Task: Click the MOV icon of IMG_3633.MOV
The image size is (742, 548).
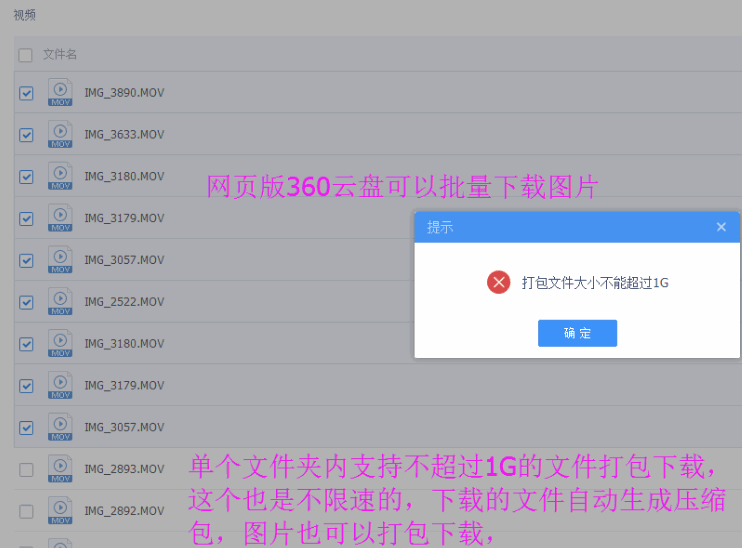Action: (60, 134)
